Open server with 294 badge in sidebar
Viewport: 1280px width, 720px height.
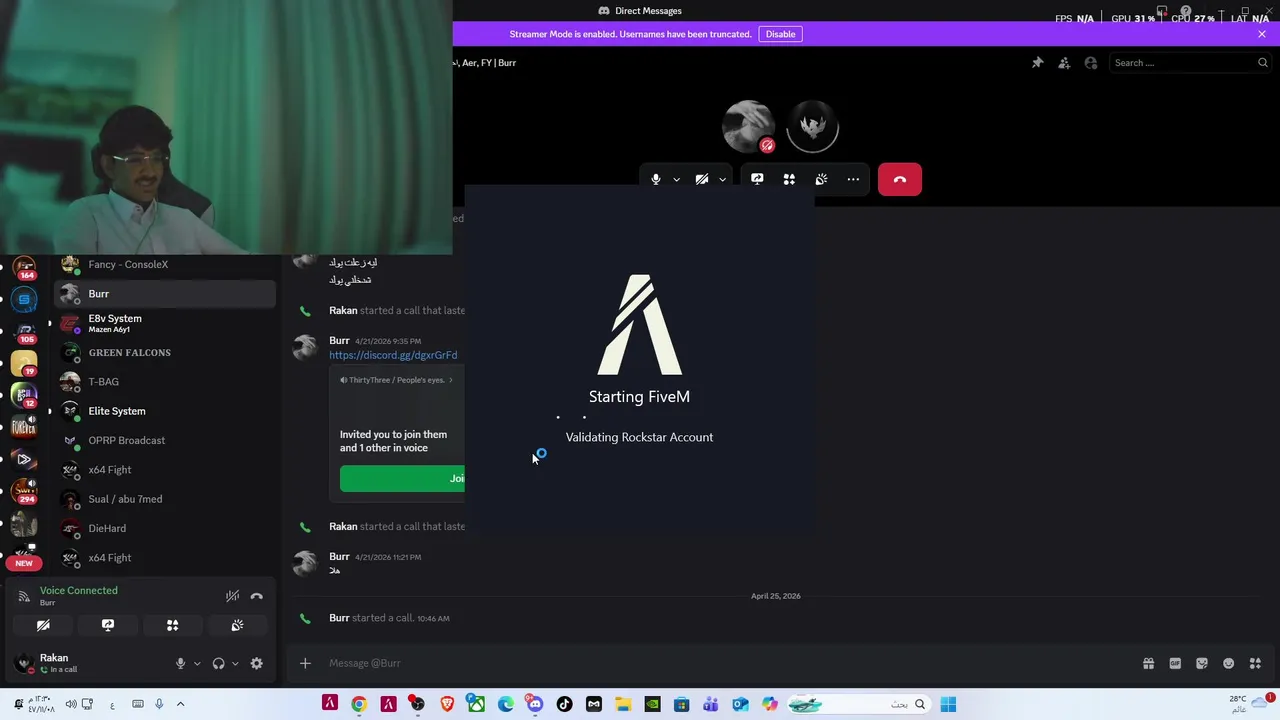24,491
